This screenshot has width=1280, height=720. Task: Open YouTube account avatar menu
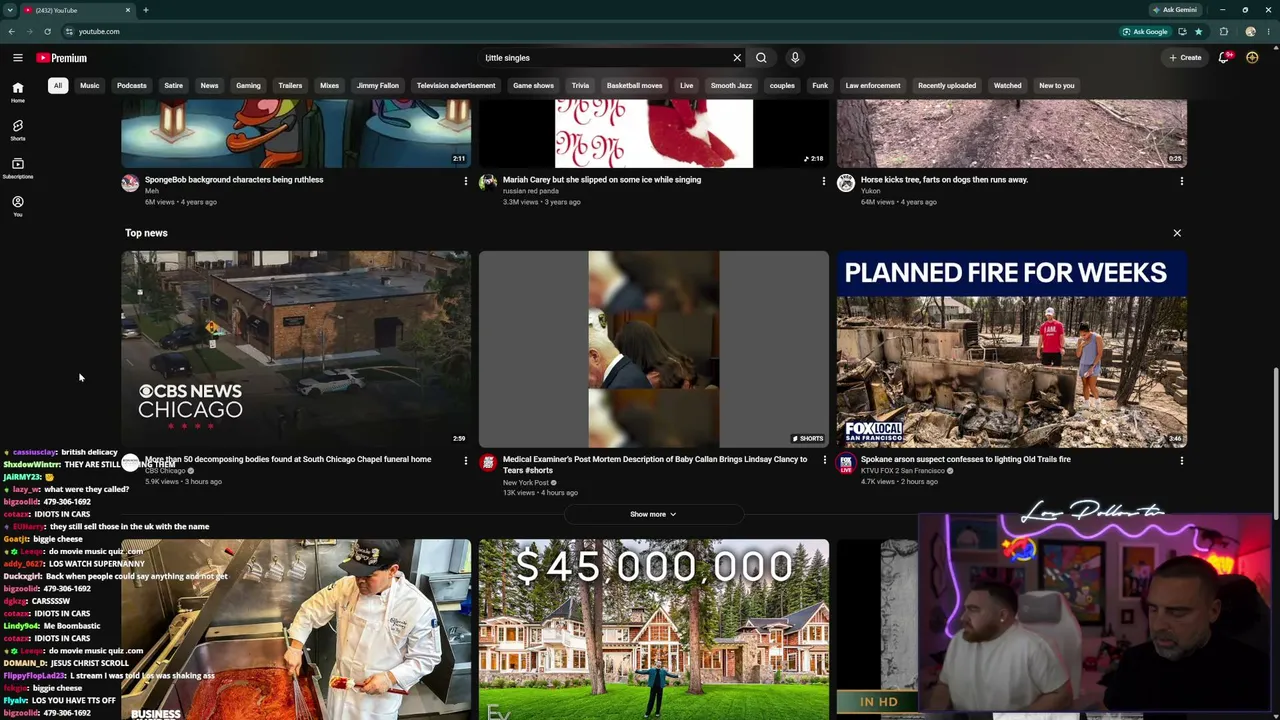[x=1252, y=58]
